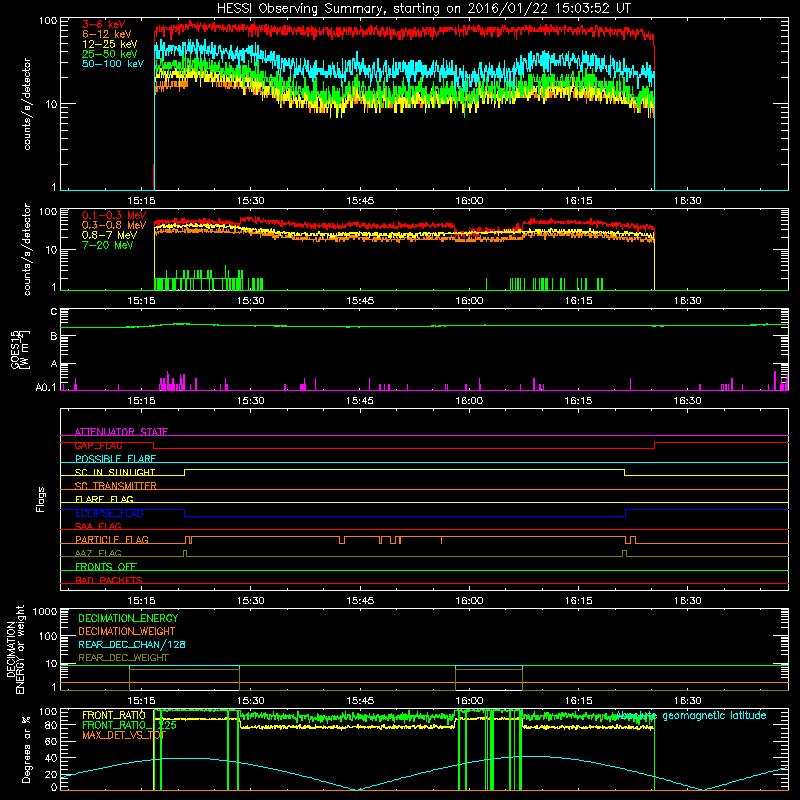The image size is (800, 800).
Task: Select the GAP_FLAG label
Action: (x=98, y=445)
